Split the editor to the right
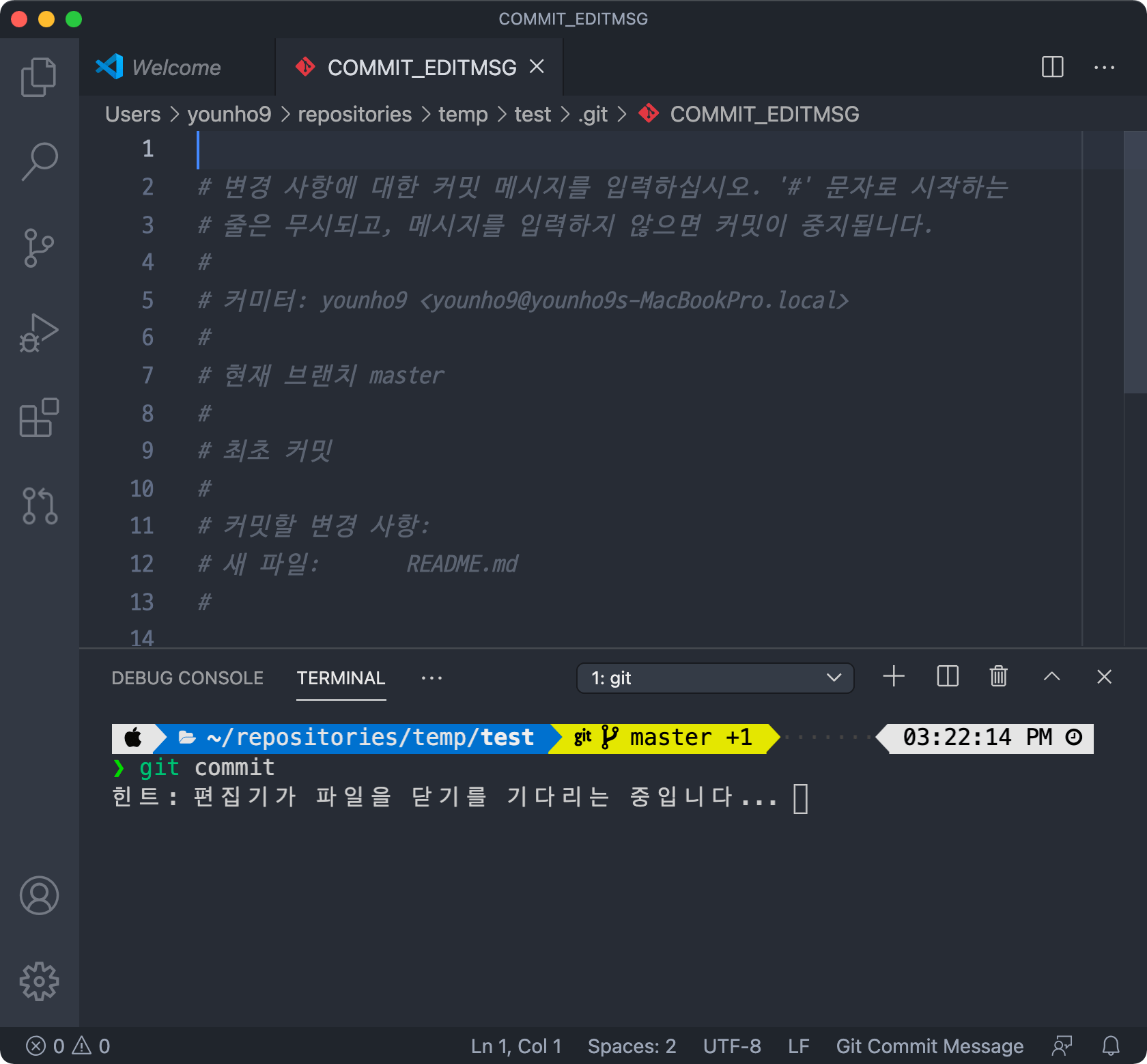The width and height of the screenshot is (1147, 1064). [1053, 67]
